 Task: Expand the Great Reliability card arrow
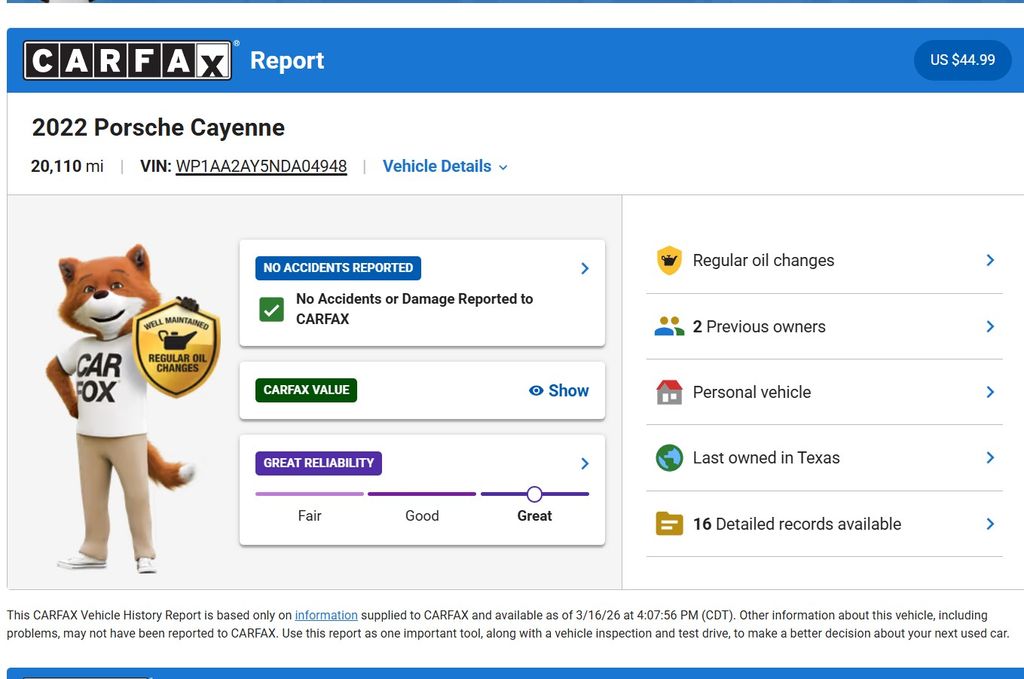click(x=585, y=463)
